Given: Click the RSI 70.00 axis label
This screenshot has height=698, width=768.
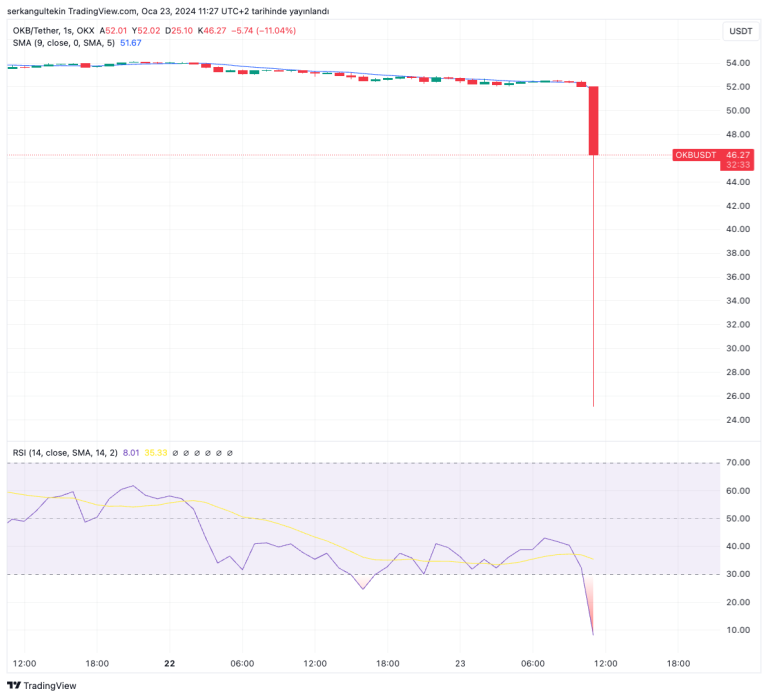Looking at the screenshot, I should (x=738, y=463).
